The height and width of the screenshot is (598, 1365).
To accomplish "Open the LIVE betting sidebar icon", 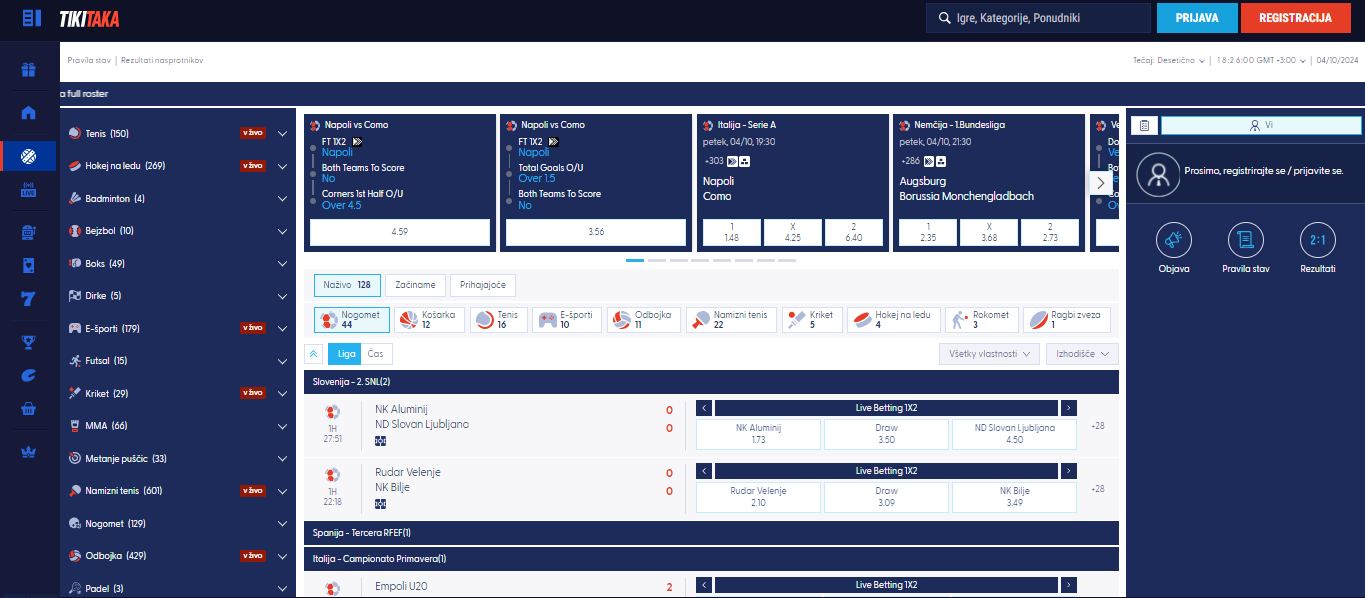I will pyautogui.click(x=29, y=190).
